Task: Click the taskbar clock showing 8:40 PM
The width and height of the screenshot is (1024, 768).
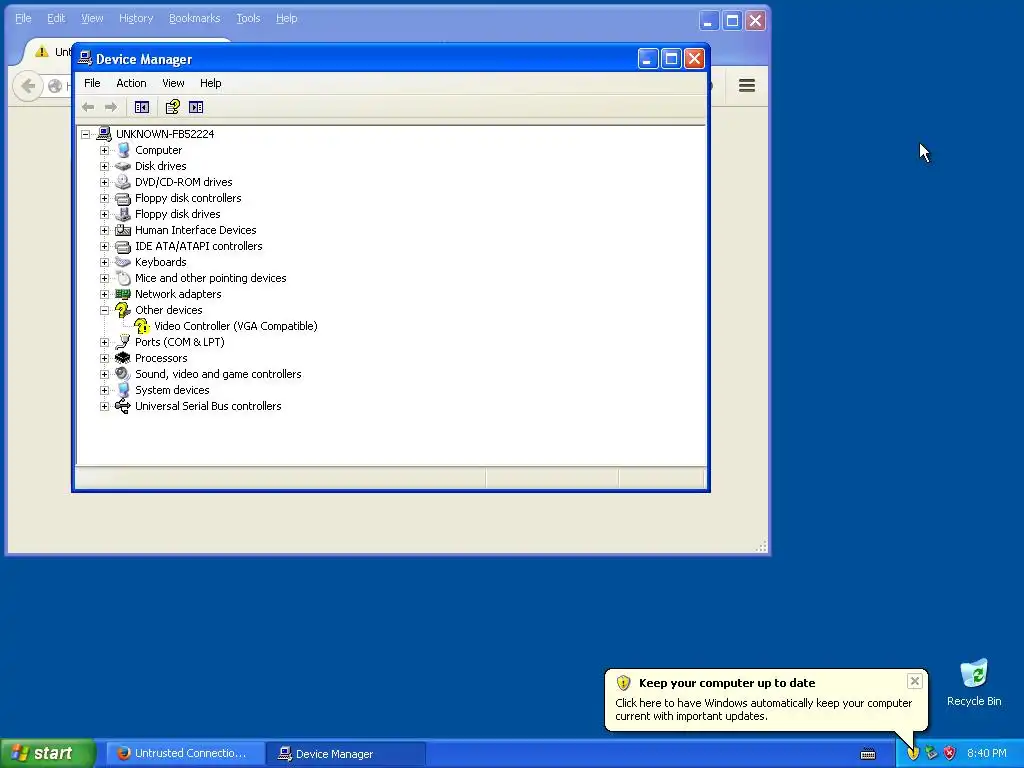Action: 987,754
